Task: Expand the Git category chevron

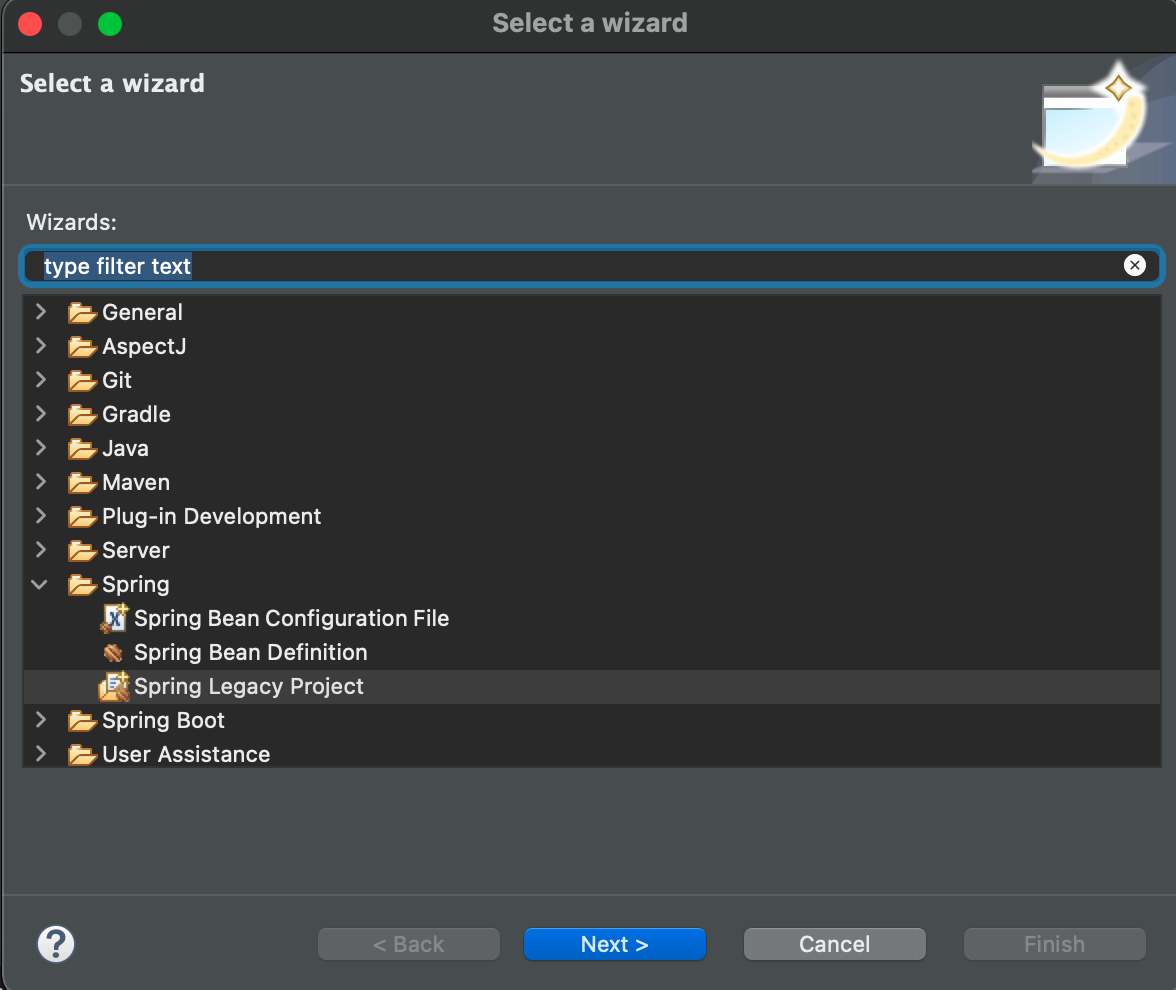Action: point(40,380)
